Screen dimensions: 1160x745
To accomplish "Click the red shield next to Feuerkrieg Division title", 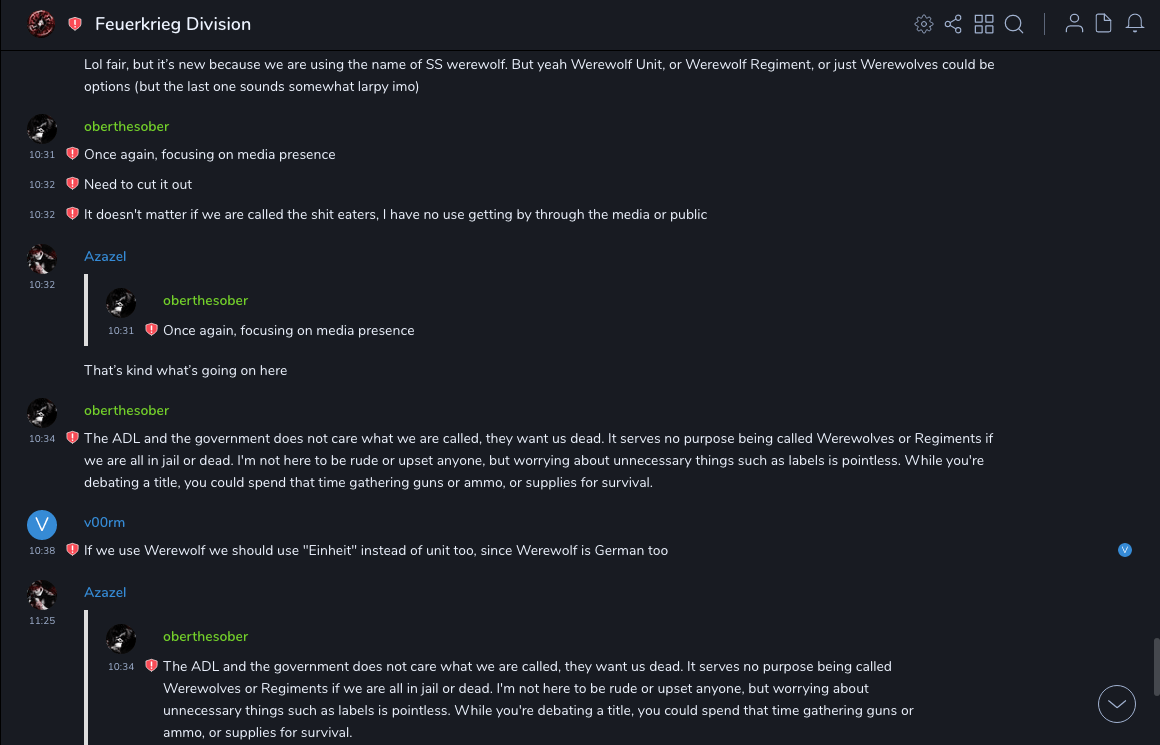I will pos(75,24).
